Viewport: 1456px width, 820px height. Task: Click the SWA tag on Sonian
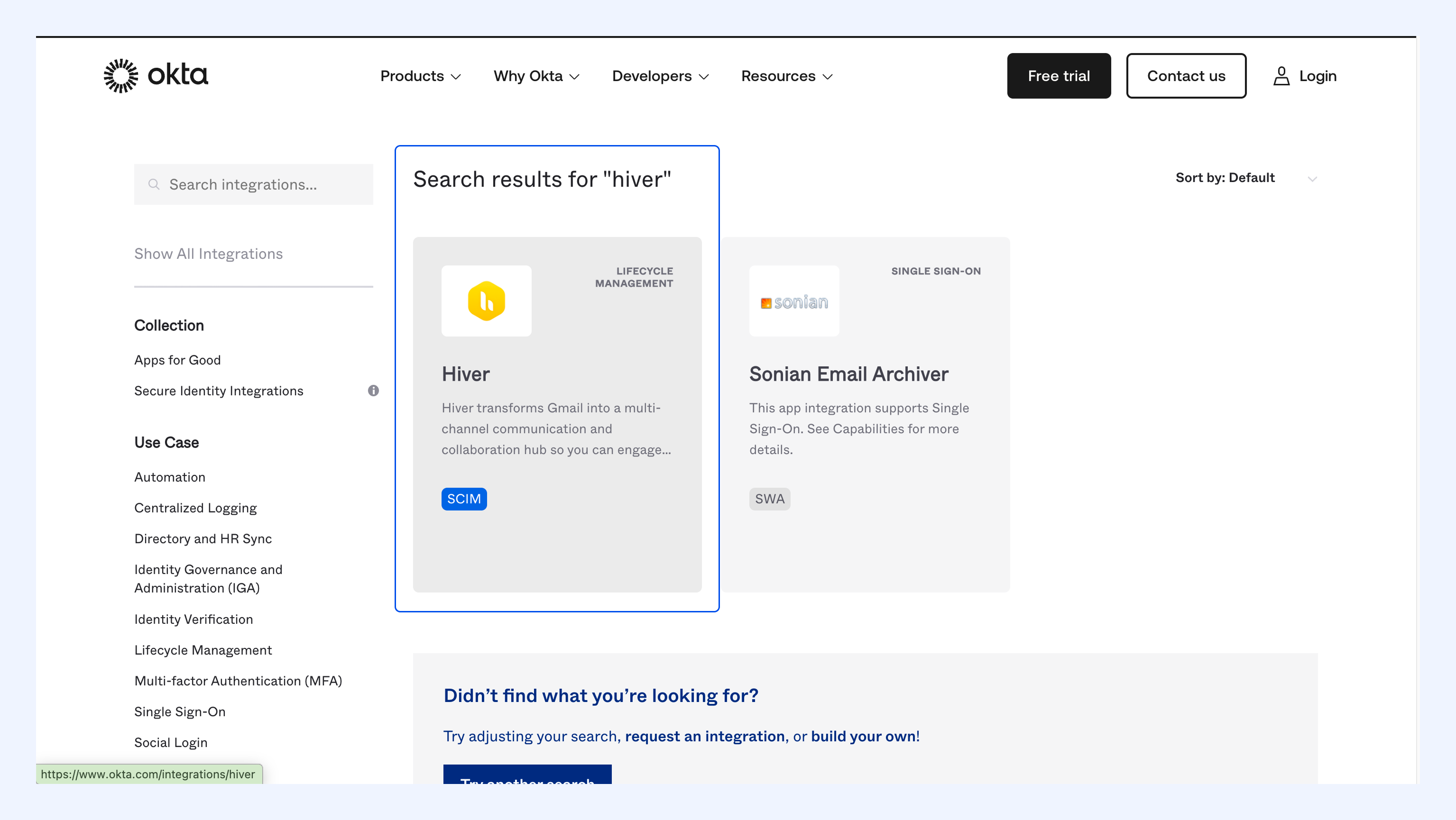[x=770, y=499]
